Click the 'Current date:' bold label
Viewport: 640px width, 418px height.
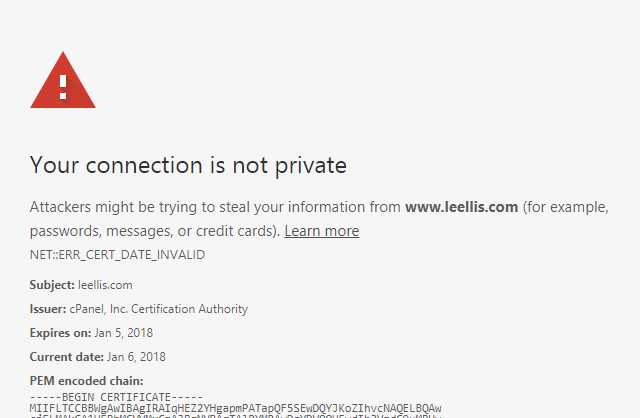coord(67,357)
